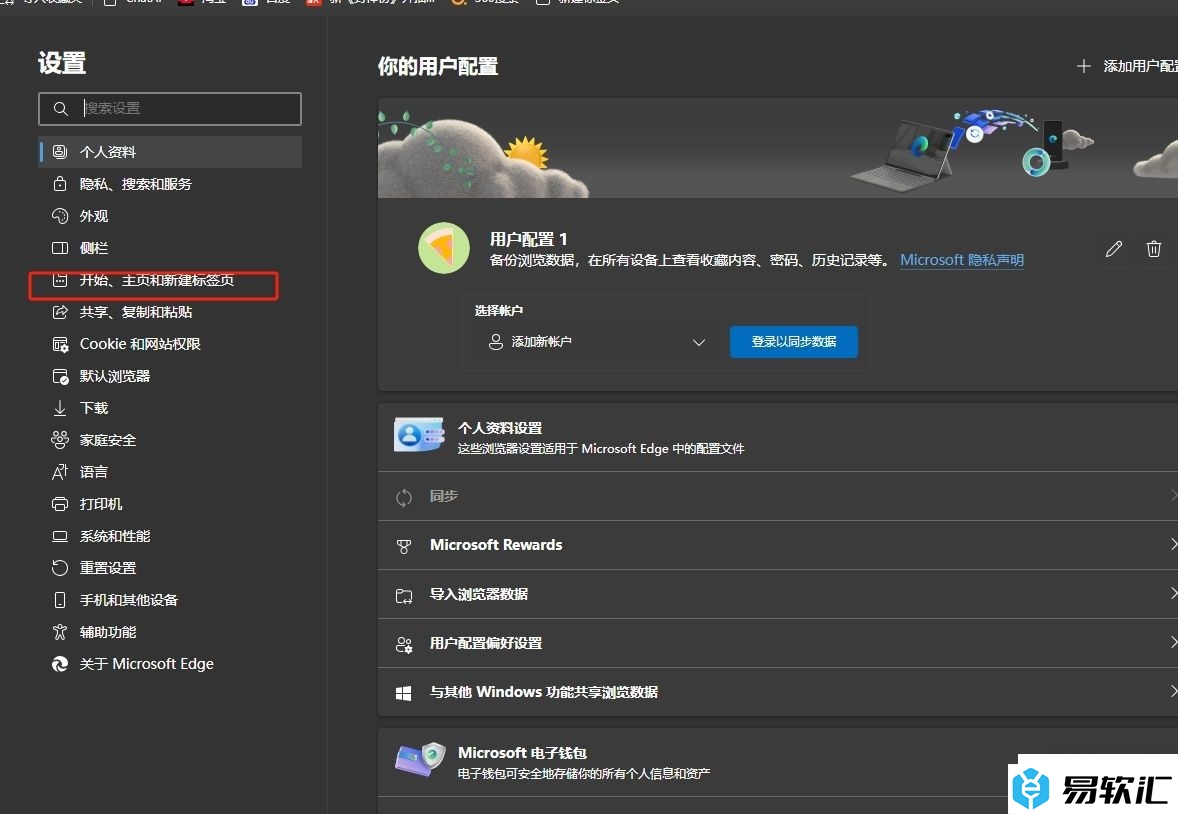Click 添加用户配置 to add a profile

[x=1140, y=66]
